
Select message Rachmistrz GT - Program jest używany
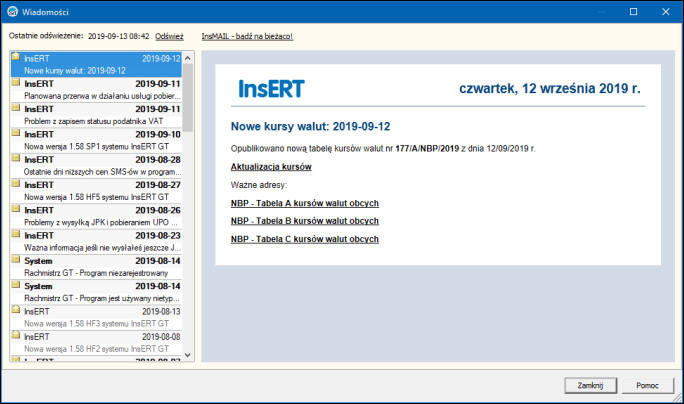(96, 292)
